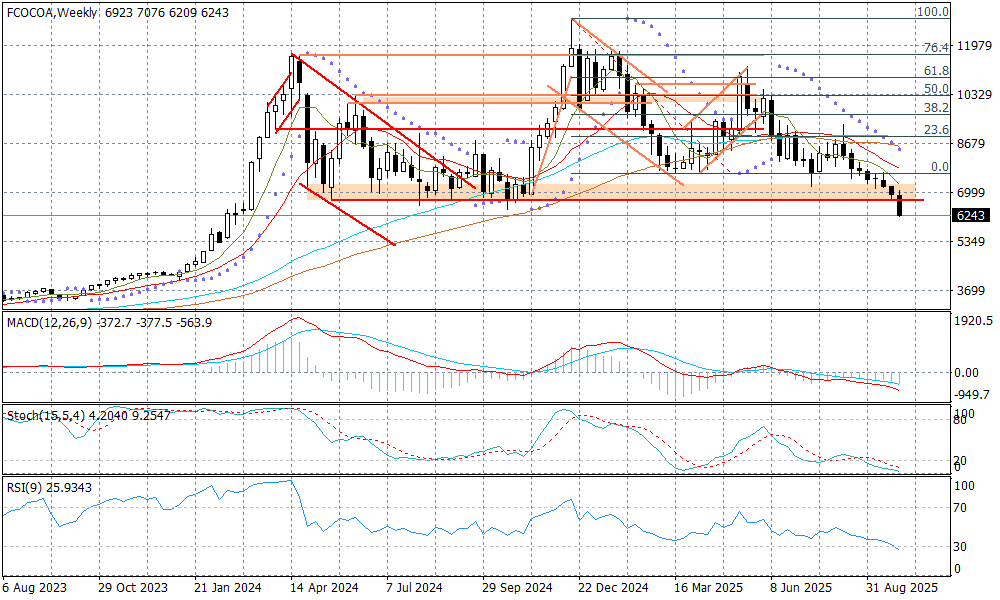Select the latest weekly candle on chart
1000x600 pixels.
(x=901, y=206)
